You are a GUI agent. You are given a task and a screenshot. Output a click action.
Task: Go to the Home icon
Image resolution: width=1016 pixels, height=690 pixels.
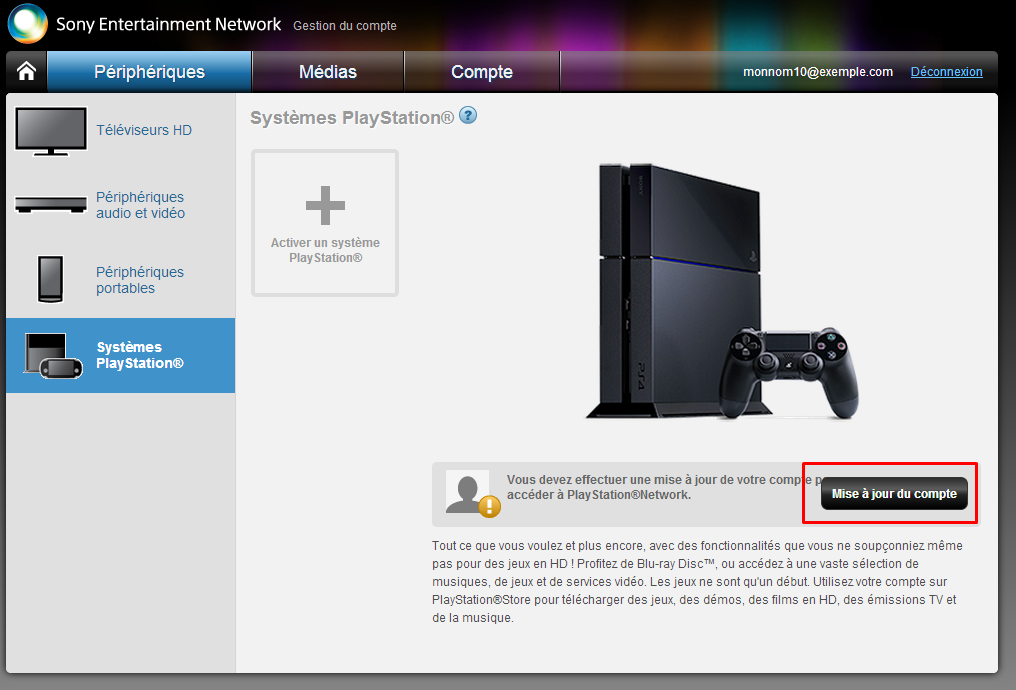[27, 71]
